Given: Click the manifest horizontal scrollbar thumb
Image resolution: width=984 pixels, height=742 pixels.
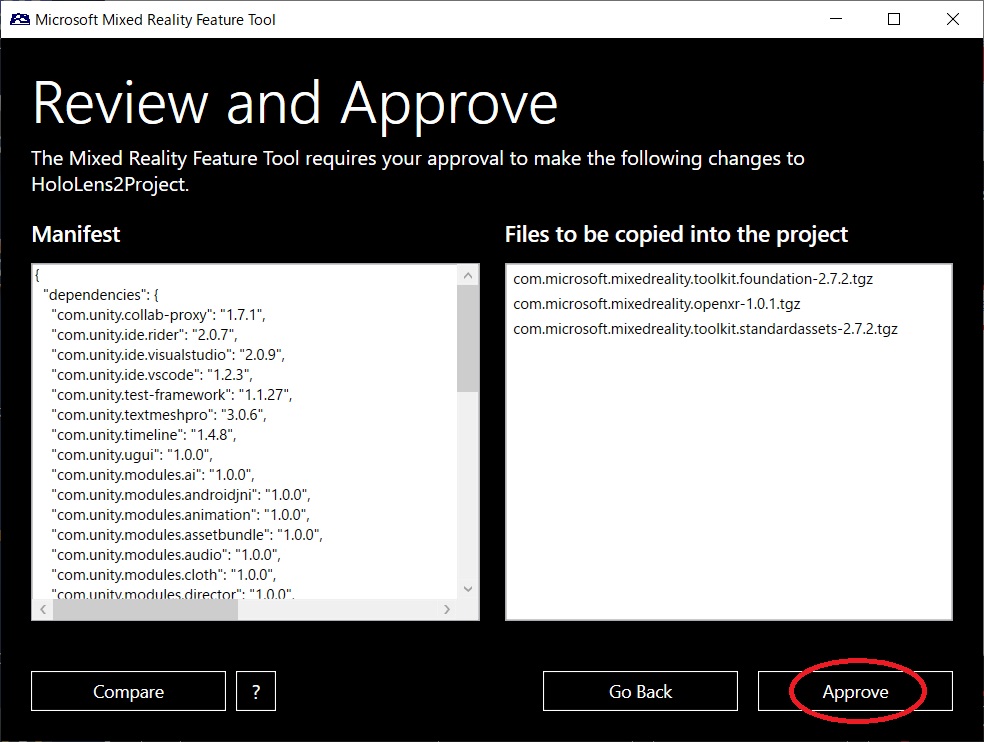Looking at the screenshot, I should 146,609.
